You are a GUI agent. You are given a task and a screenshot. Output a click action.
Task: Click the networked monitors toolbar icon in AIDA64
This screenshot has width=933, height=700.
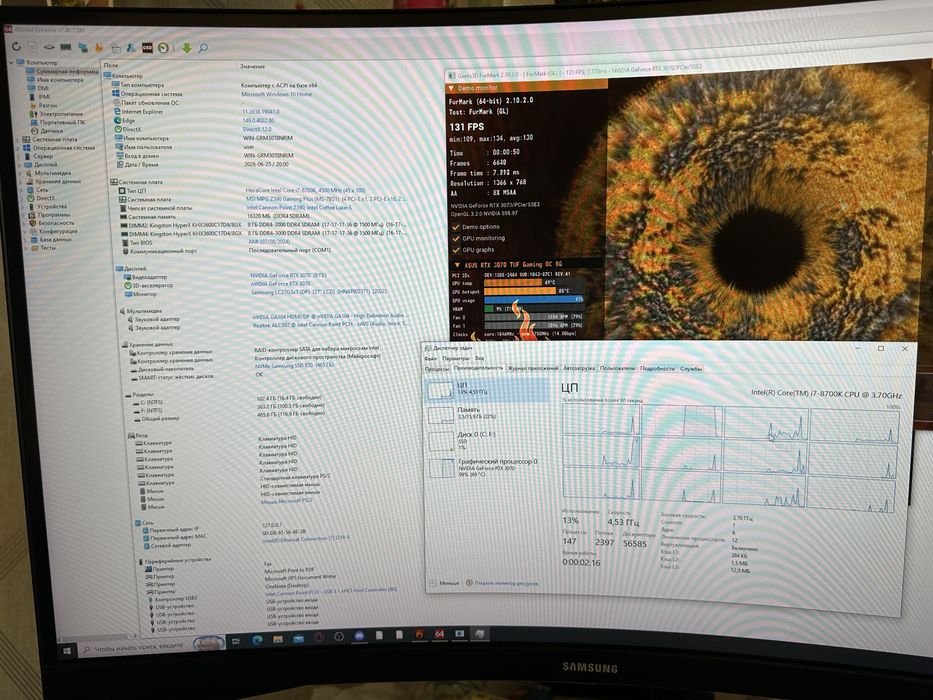tap(83, 47)
